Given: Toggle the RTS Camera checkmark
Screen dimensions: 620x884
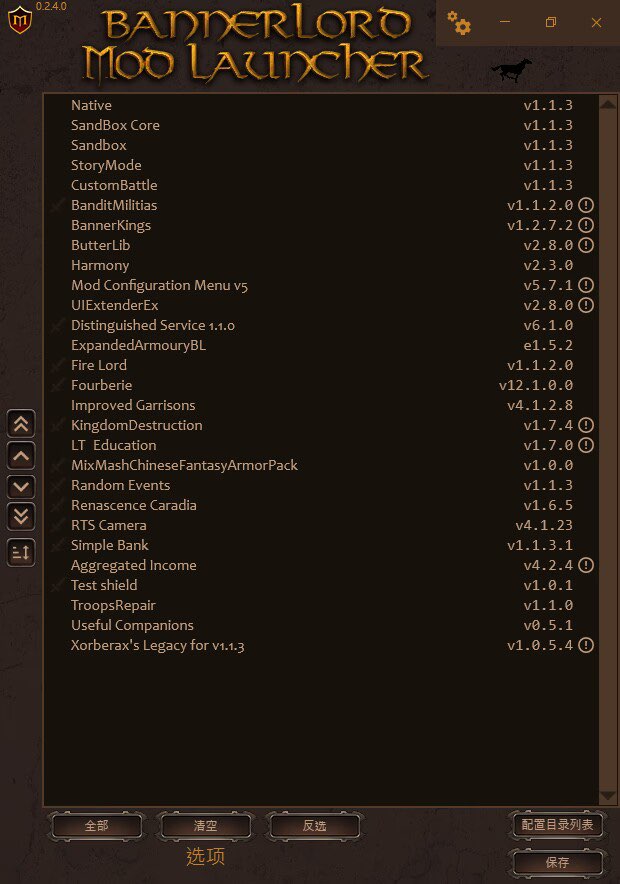Looking at the screenshot, I should pos(57,525).
